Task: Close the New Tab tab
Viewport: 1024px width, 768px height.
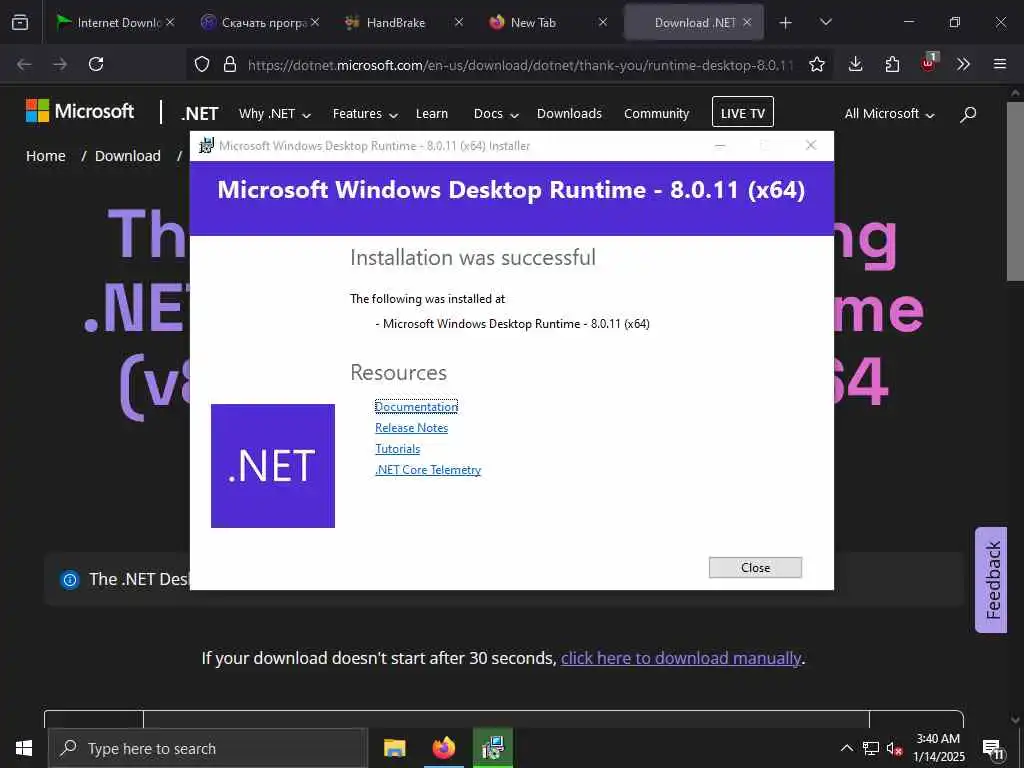Action: click(603, 22)
